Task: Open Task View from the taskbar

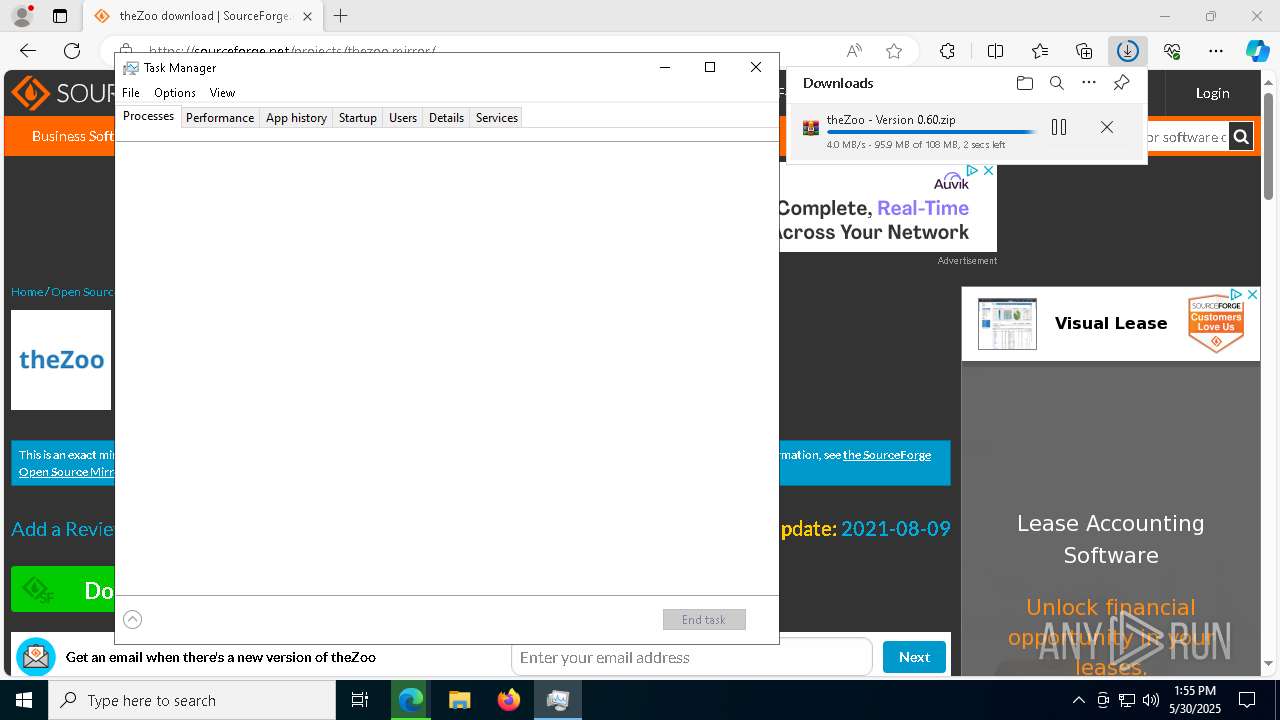Action: [x=360, y=700]
